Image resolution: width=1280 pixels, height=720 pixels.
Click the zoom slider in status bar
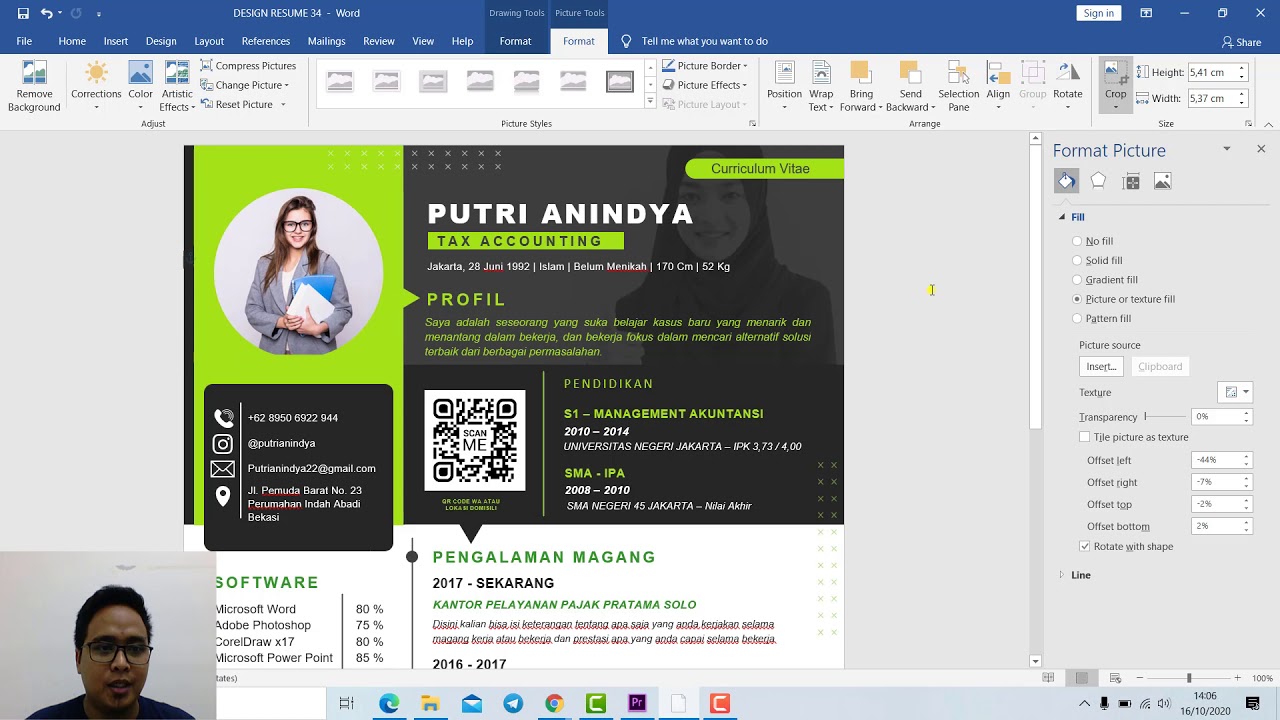point(1188,678)
